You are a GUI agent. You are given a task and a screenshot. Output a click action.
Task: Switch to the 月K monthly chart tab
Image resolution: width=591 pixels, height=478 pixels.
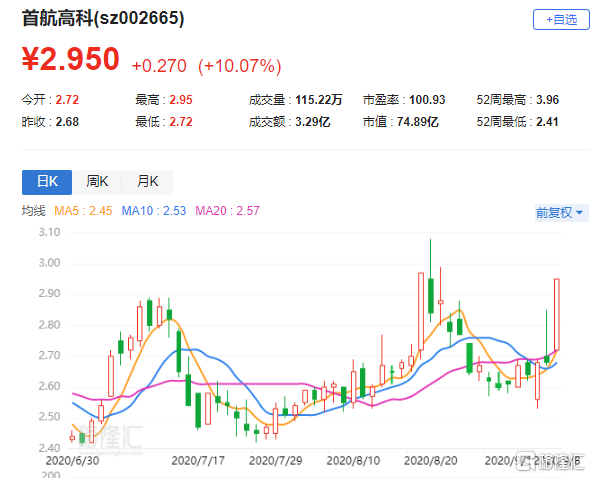click(147, 182)
